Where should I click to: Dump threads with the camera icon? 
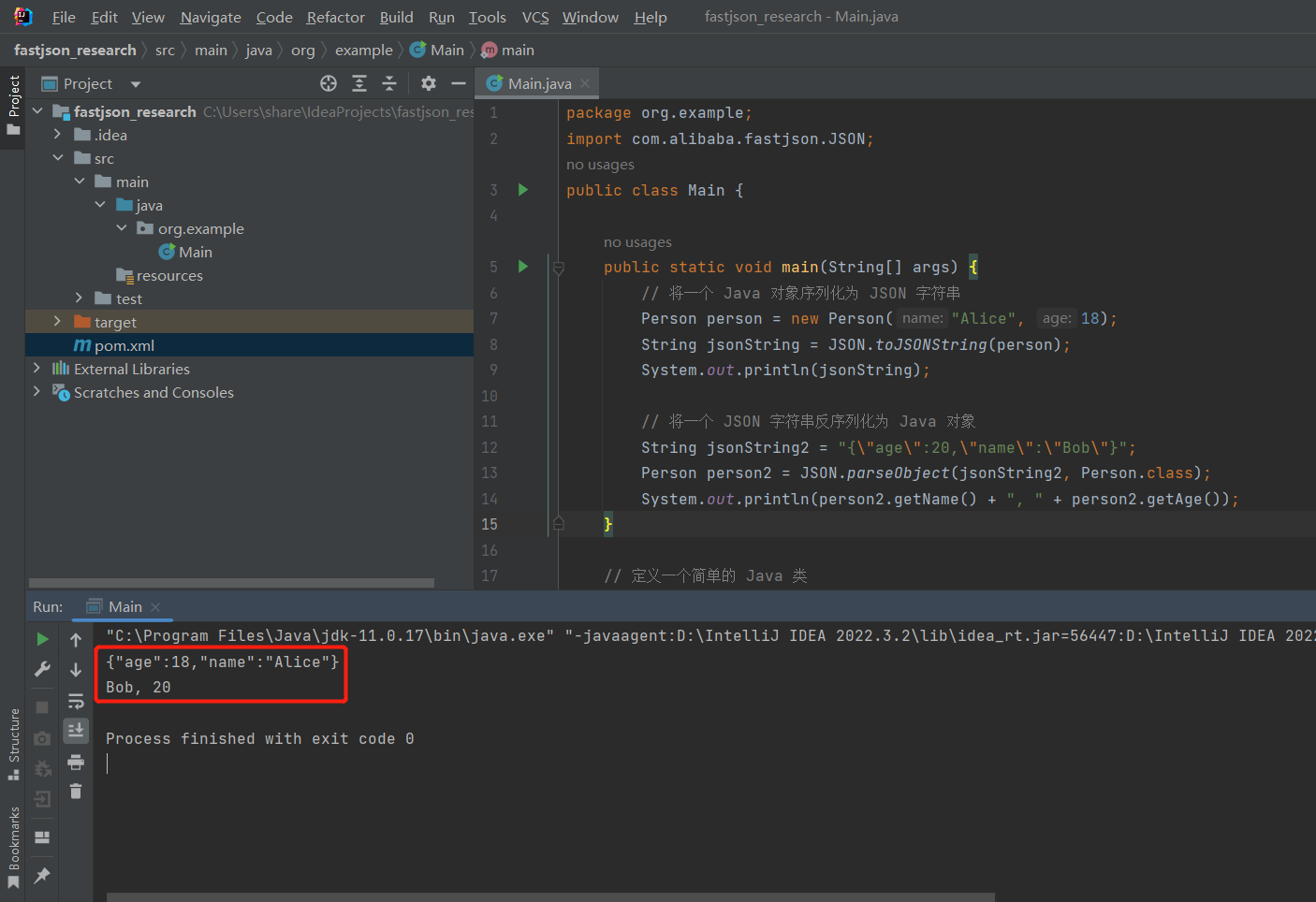42,738
